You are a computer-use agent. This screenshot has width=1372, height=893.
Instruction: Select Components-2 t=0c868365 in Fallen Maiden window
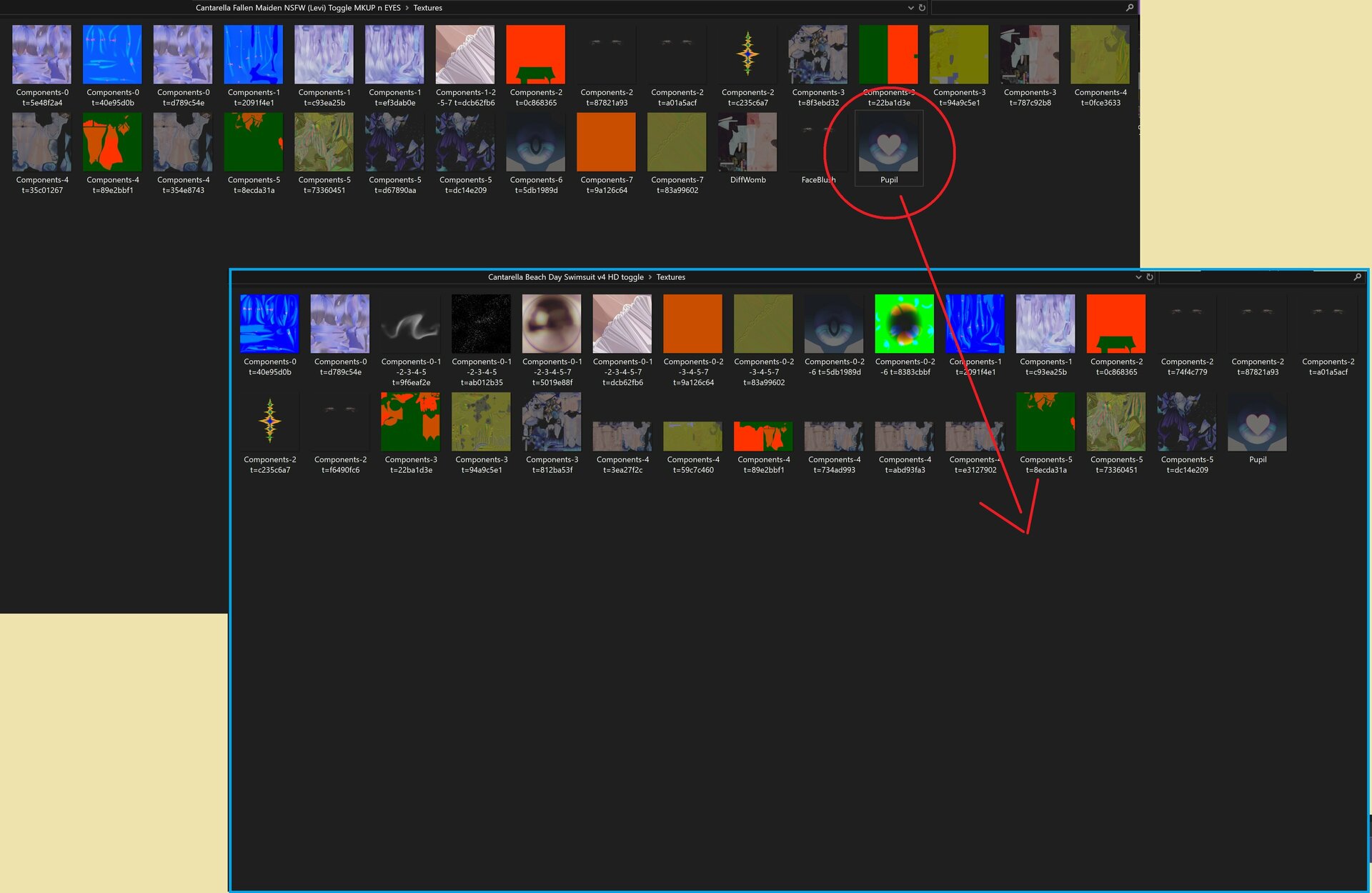536,66
